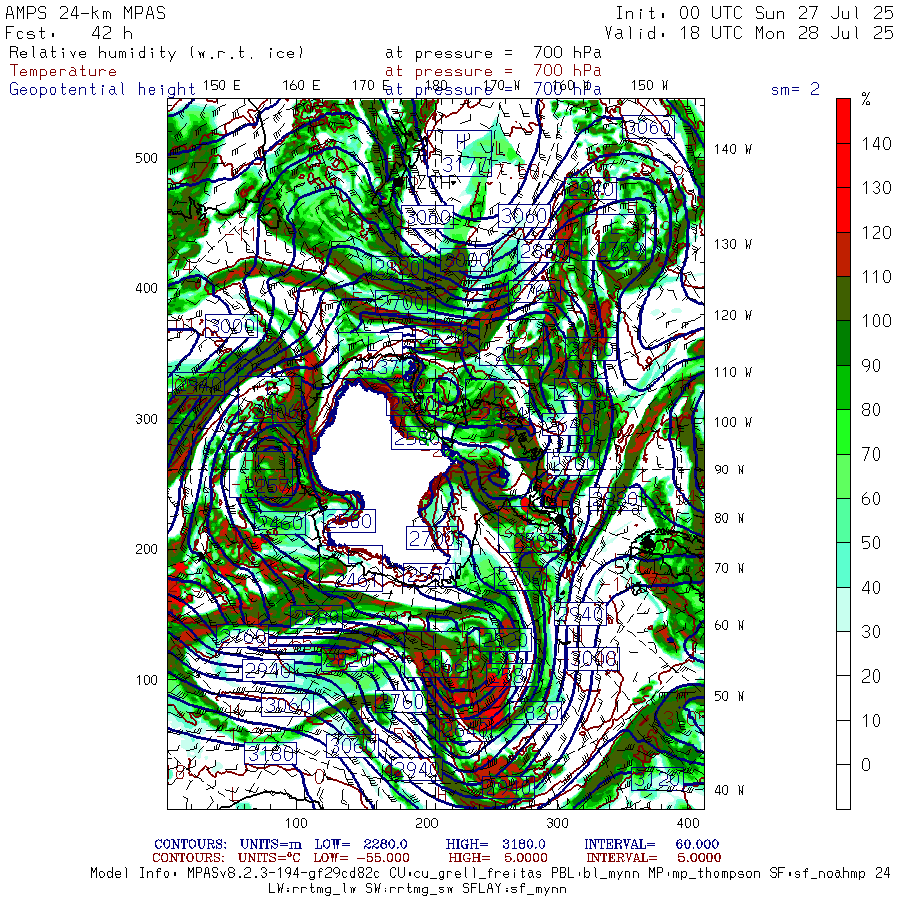
Task: Click the "2759" low-center label on the map
Action: point(620,249)
